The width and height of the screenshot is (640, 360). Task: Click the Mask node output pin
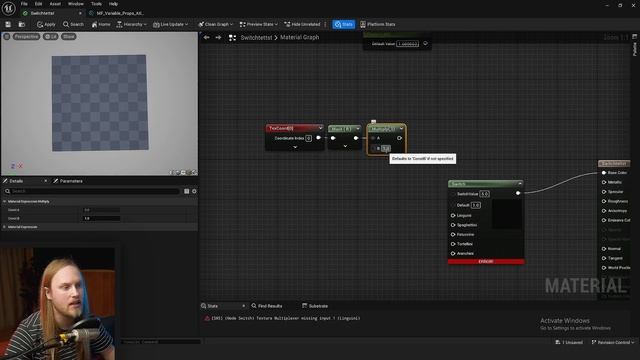coord(356,138)
